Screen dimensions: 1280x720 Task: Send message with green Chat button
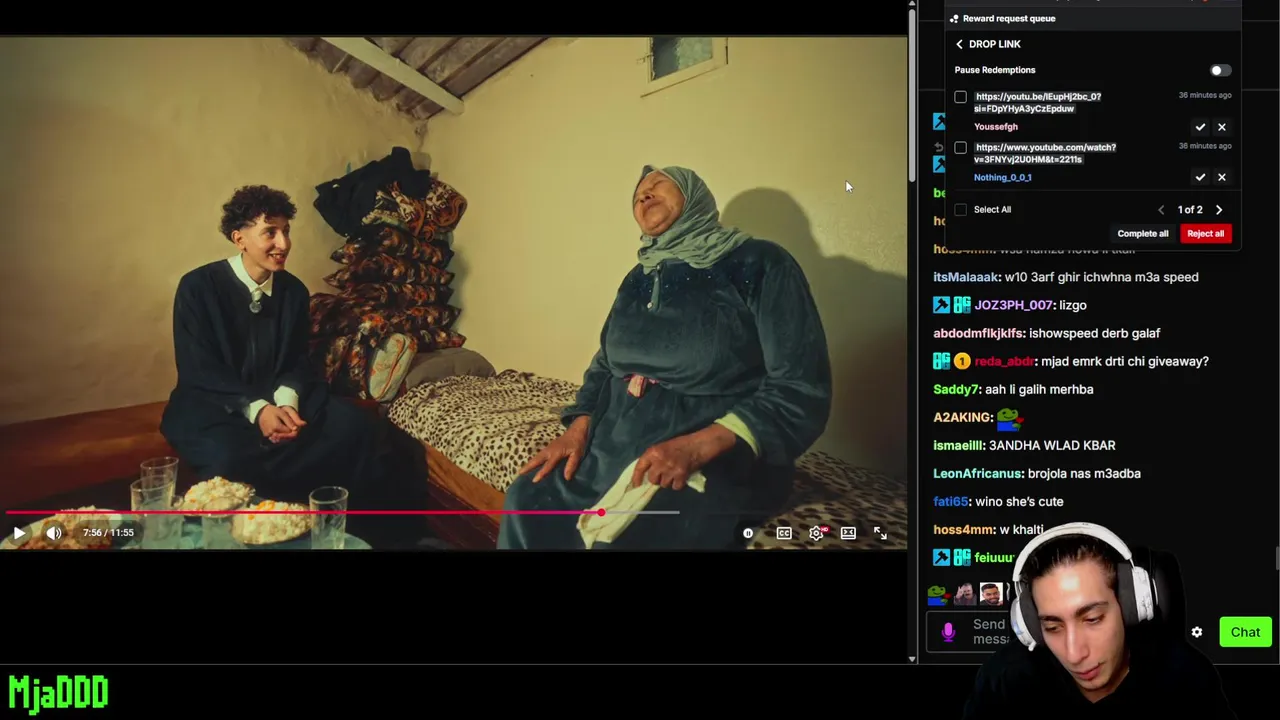click(x=1245, y=632)
